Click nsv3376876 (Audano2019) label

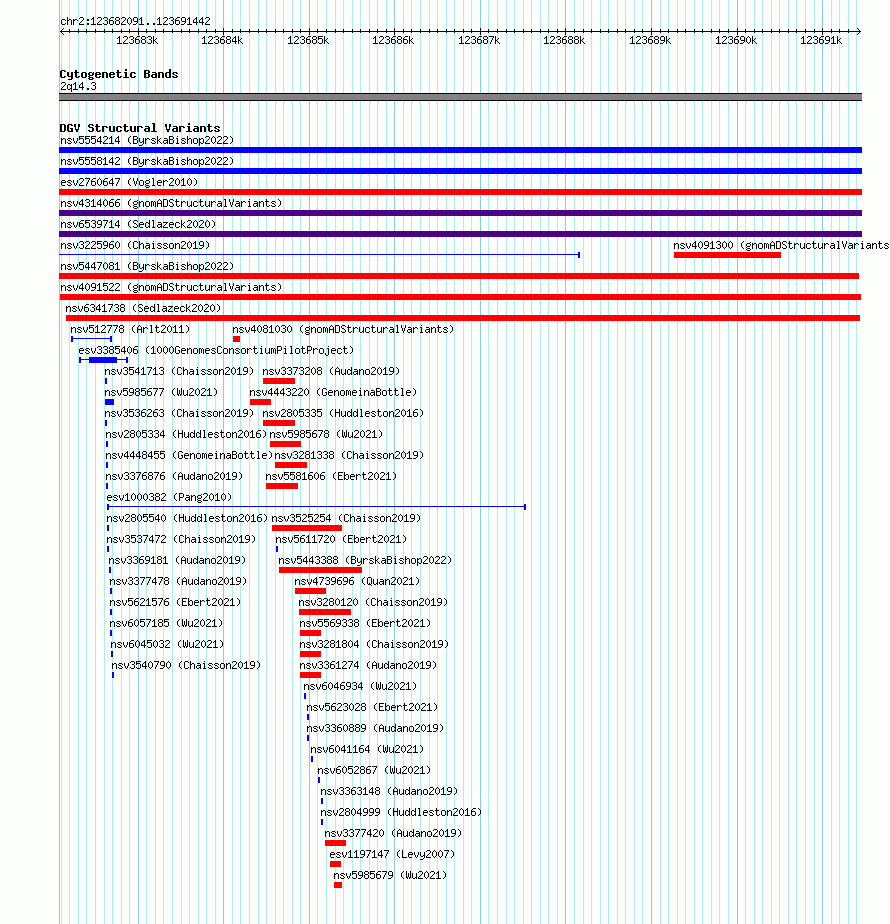pyautogui.click(x=174, y=476)
